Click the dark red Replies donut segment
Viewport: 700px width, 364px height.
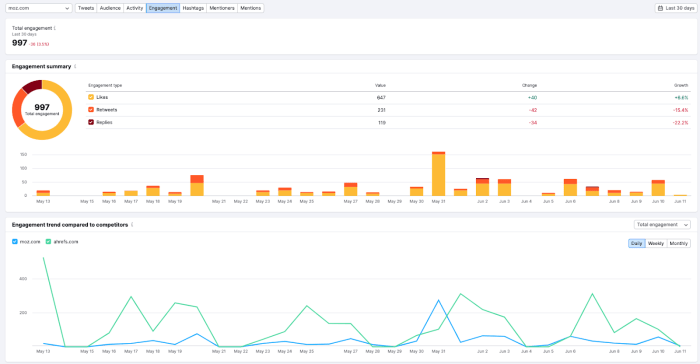click(x=33, y=86)
